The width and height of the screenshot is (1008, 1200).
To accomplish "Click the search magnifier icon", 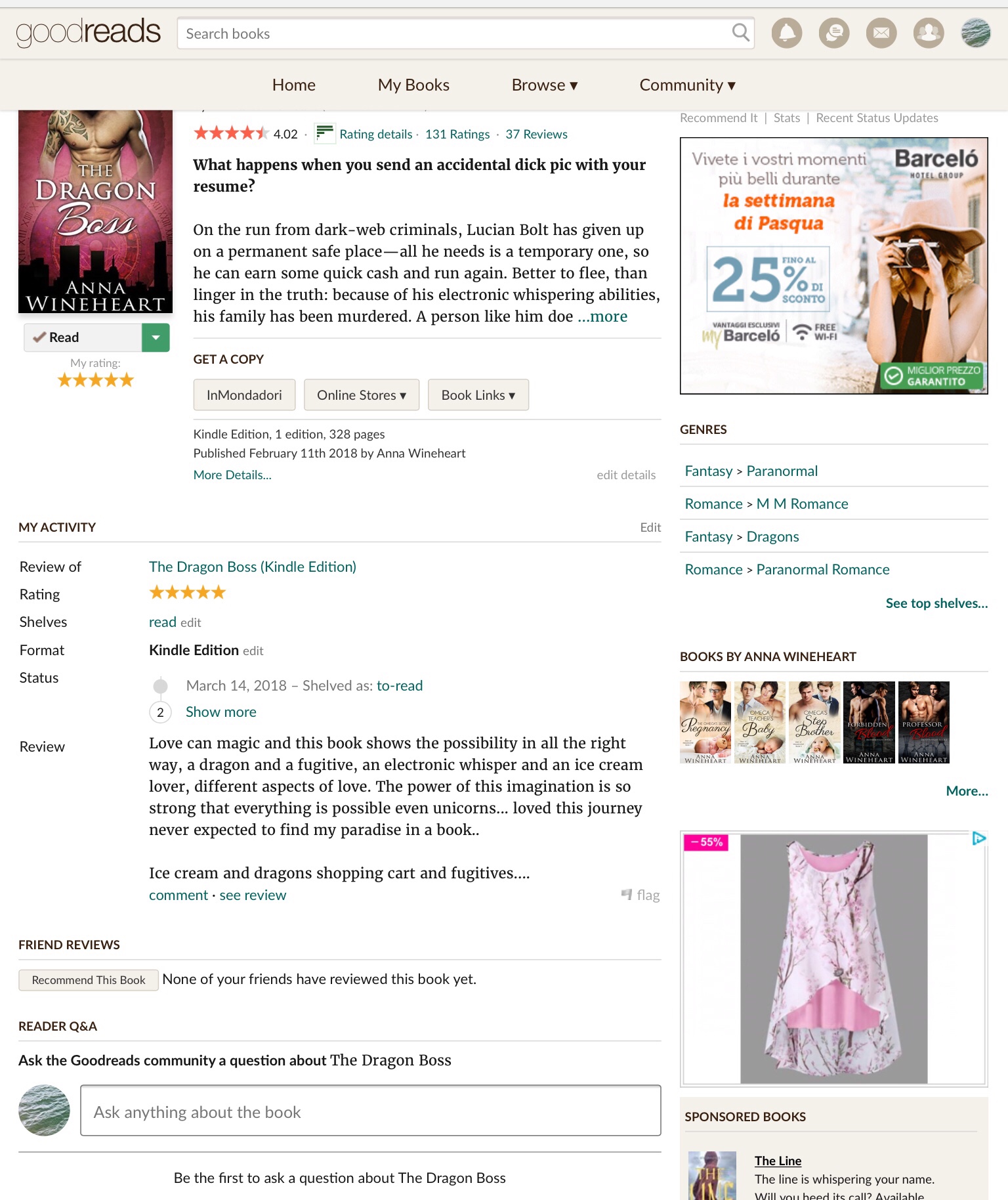I will coord(740,33).
